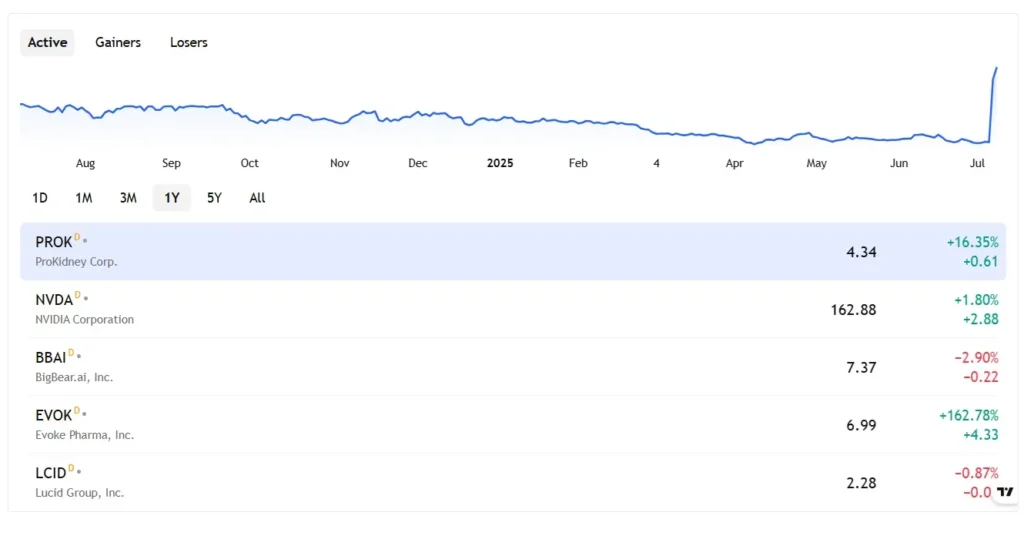Image resolution: width=1024 pixels, height=546 pixels.
Task: Click the D badge beside EVOK ticker
Action: tap(76, 411)
